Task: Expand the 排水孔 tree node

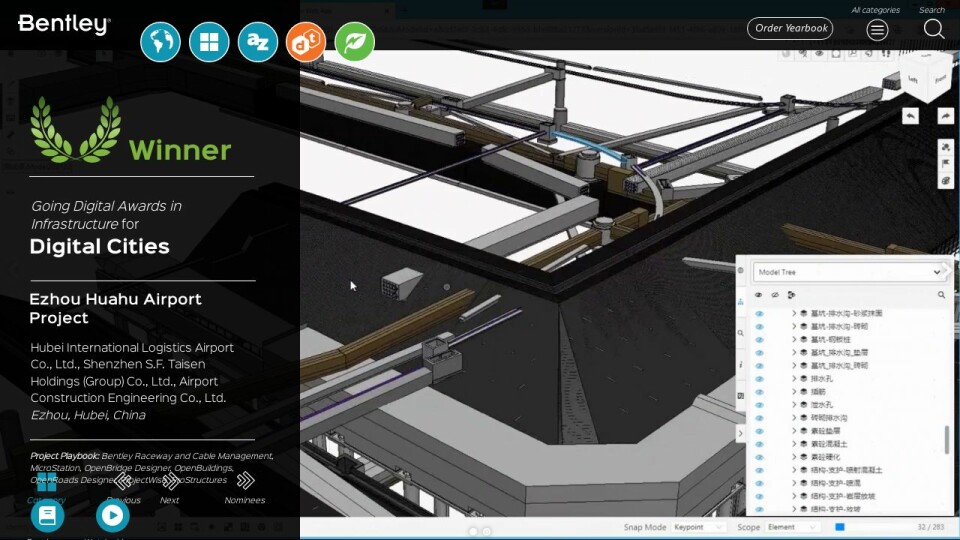Action: (x=794, y=379)
